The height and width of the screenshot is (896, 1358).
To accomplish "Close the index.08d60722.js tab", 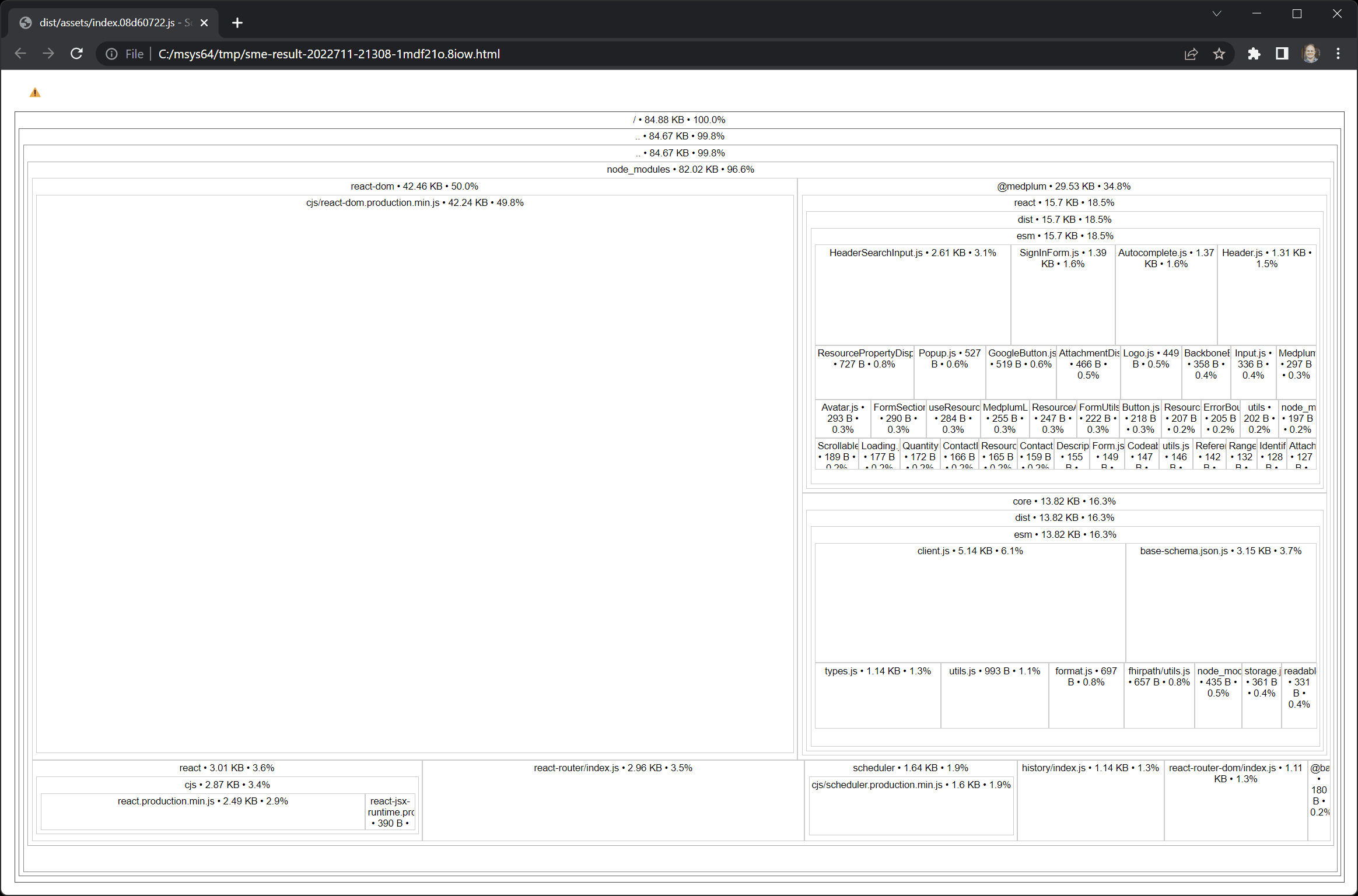I will 204,23.
